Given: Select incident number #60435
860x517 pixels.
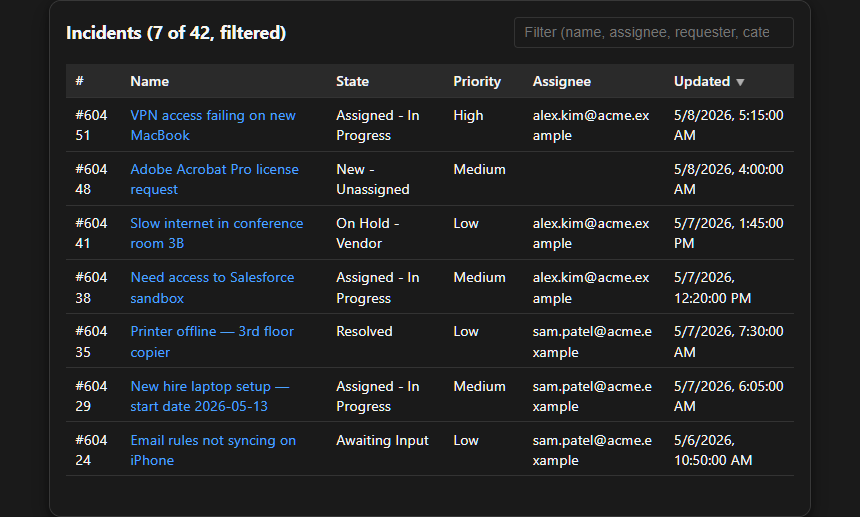Looking at the screenshot, I should 91,342.
